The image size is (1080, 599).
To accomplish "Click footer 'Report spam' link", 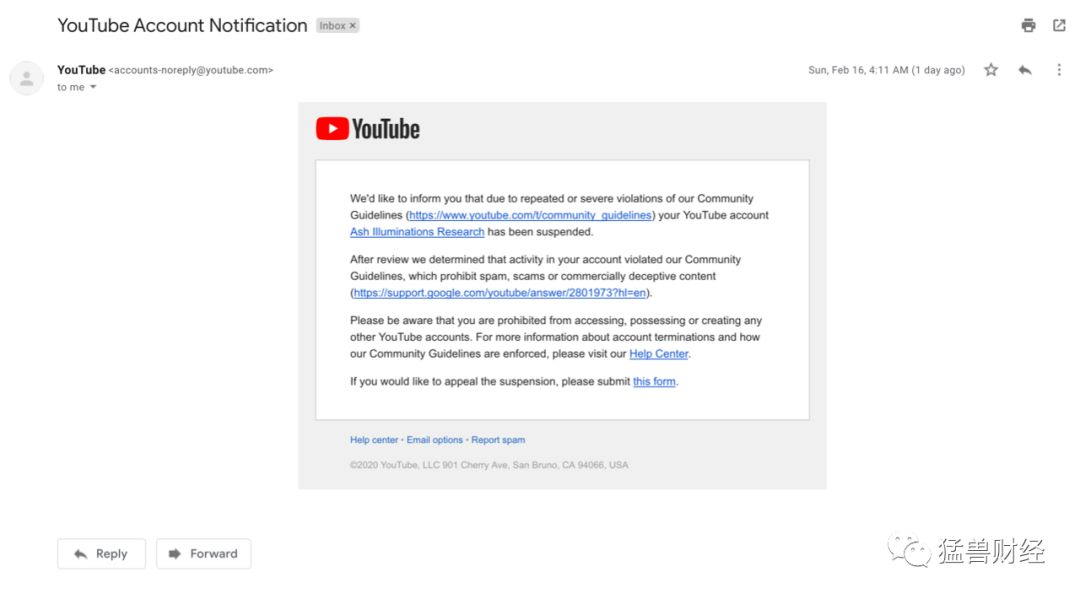I will coord(498,439).
